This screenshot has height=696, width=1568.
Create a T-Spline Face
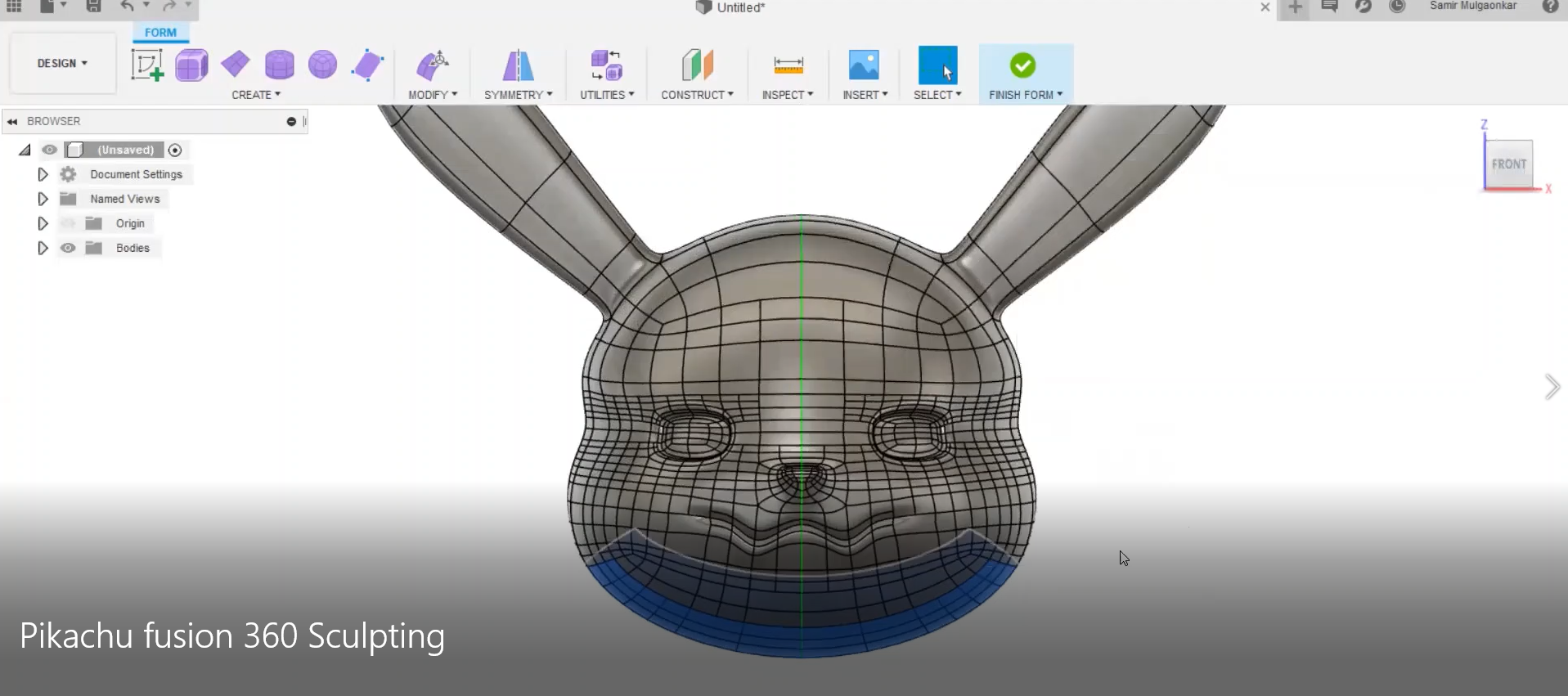tap(367, 65)
